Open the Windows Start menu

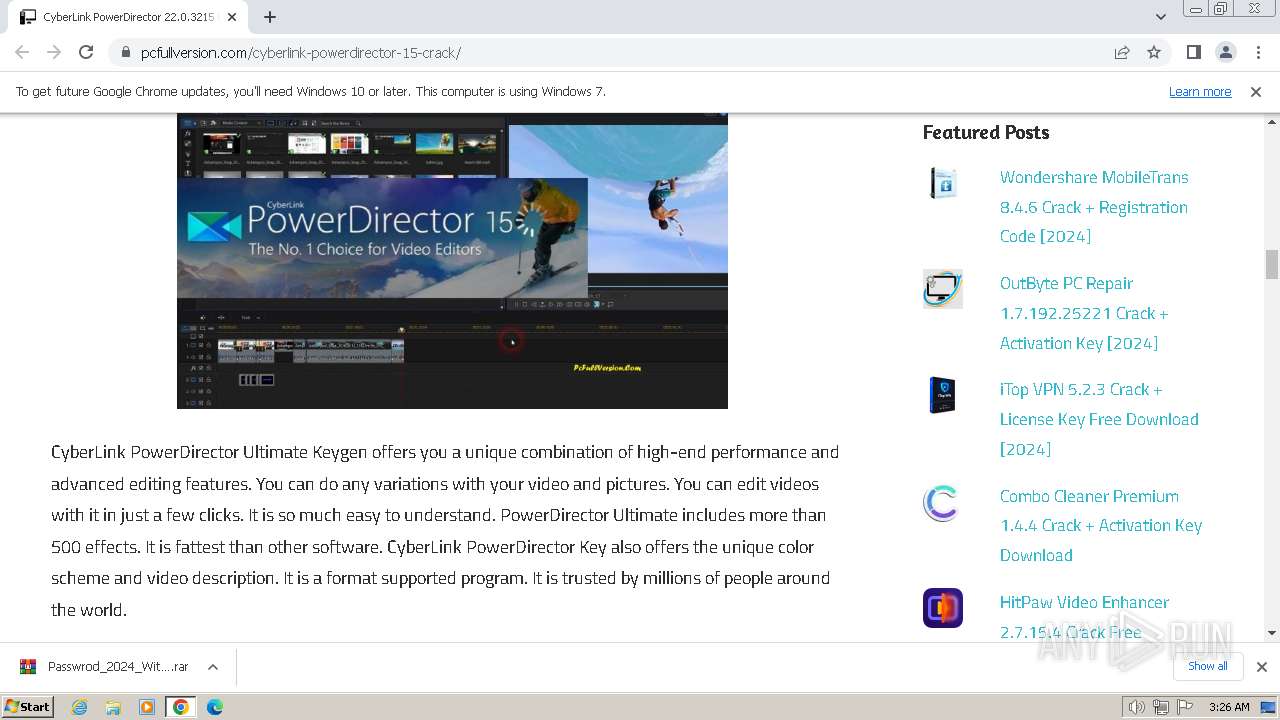[x=28, y=707]
